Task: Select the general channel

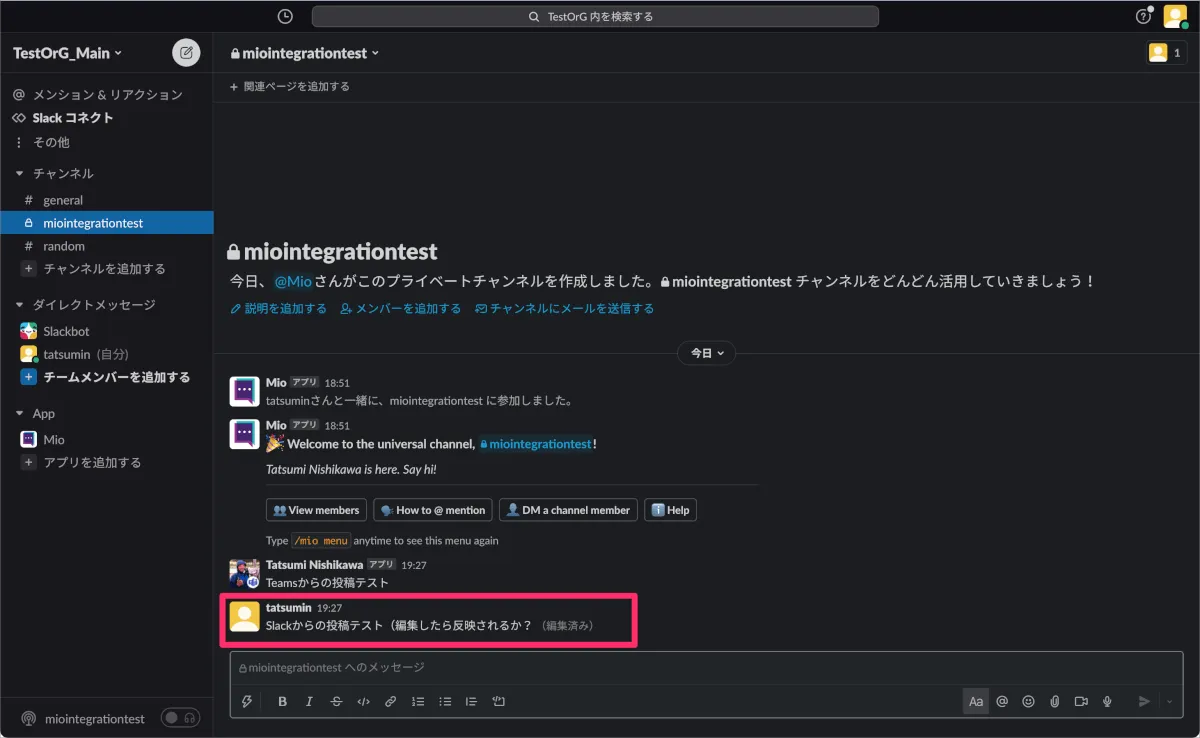Action: point(63,200)
